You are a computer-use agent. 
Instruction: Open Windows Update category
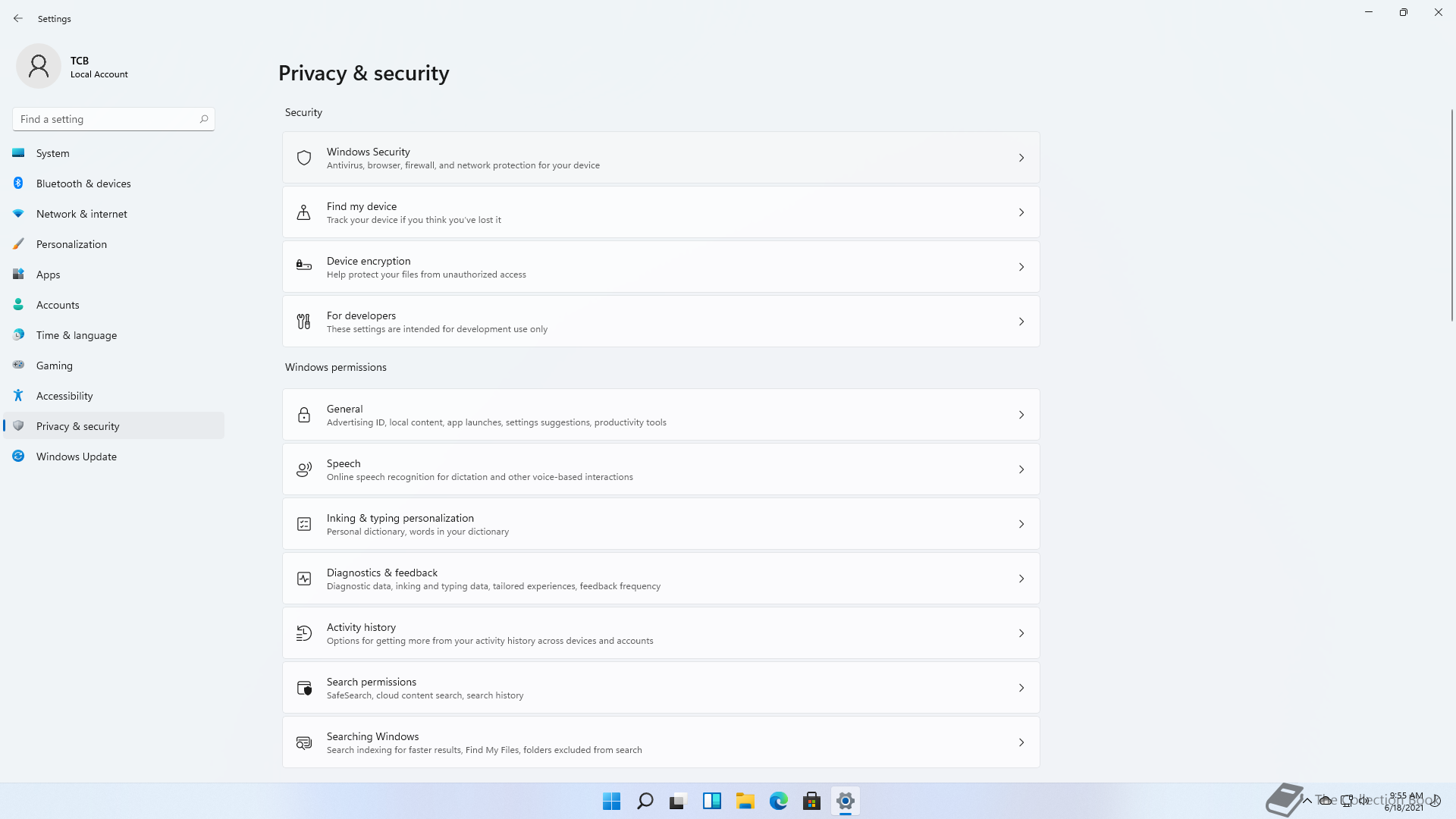(114, 457)
